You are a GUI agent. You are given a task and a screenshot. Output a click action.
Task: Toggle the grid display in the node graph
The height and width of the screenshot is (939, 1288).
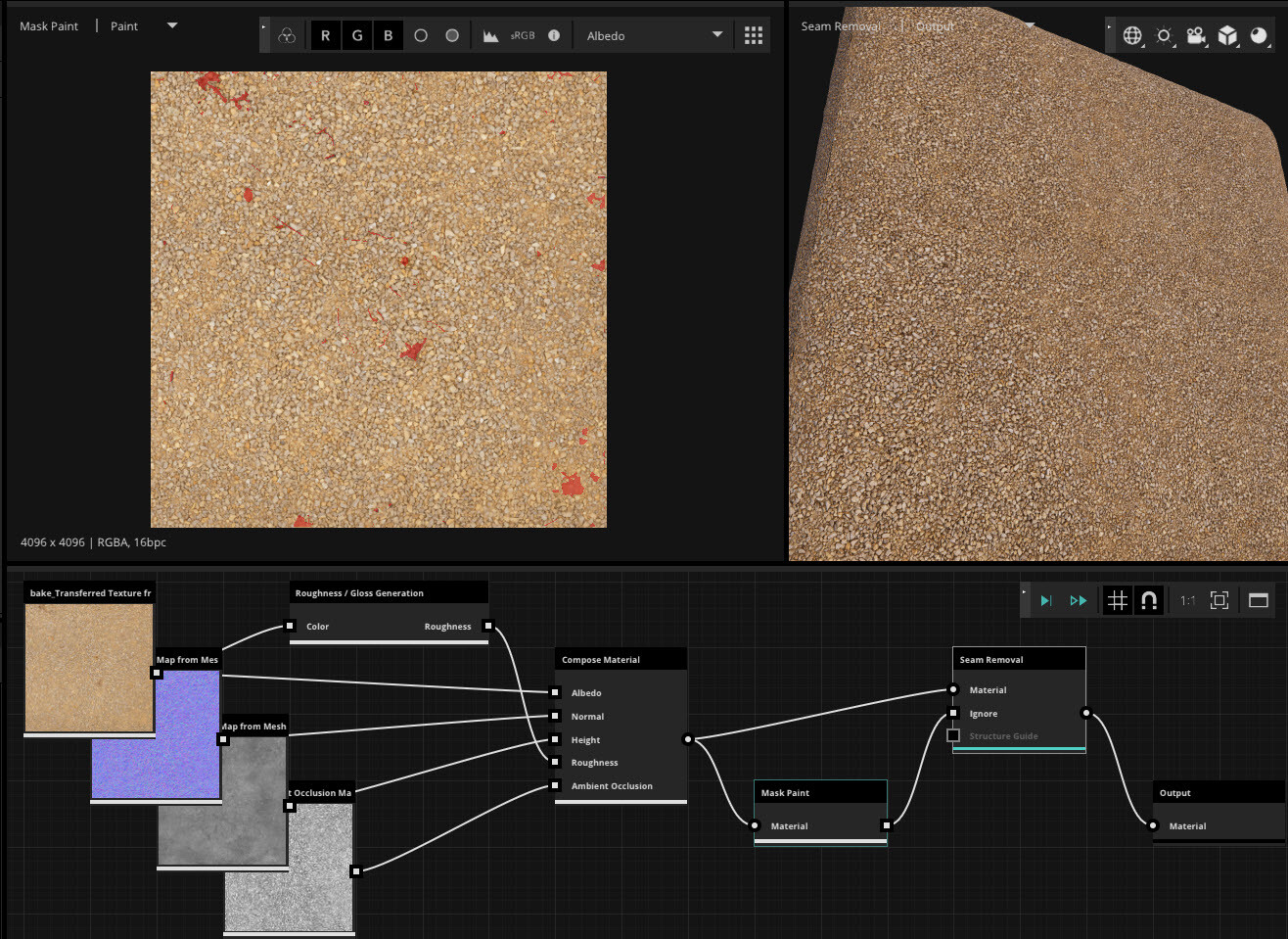tap(1118, 600)
